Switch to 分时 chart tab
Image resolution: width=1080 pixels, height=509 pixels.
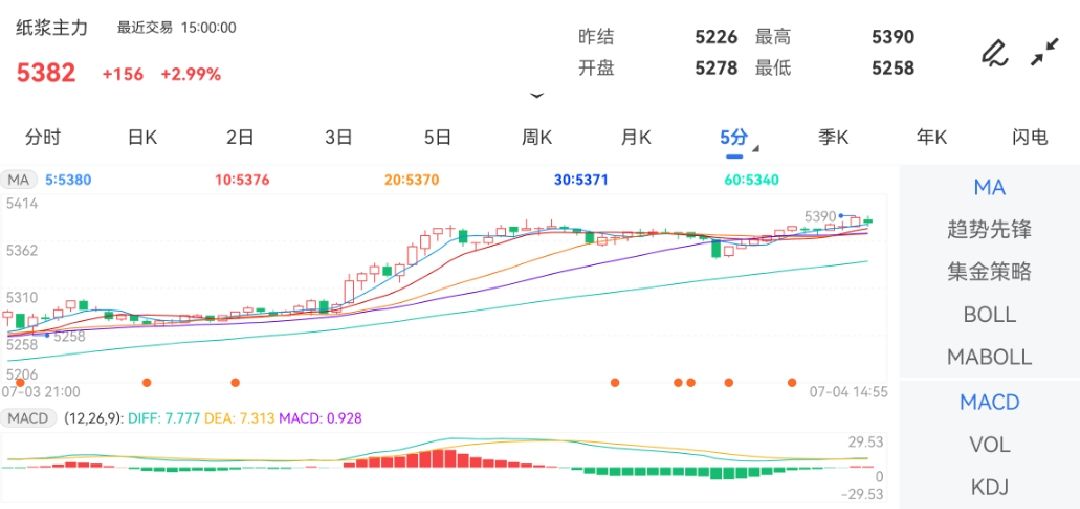43,137
